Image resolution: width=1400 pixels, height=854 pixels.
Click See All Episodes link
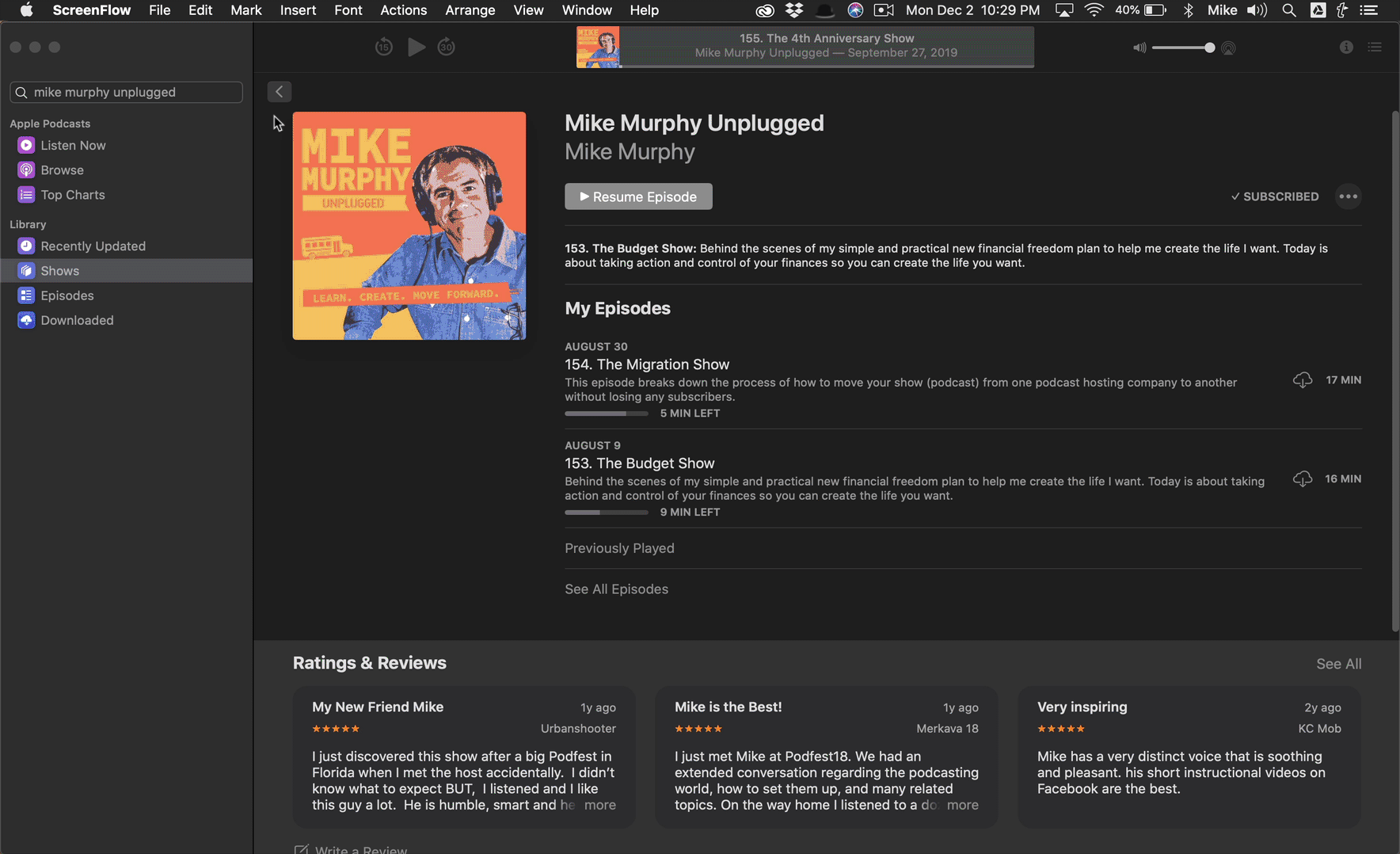tap(616, 589)
